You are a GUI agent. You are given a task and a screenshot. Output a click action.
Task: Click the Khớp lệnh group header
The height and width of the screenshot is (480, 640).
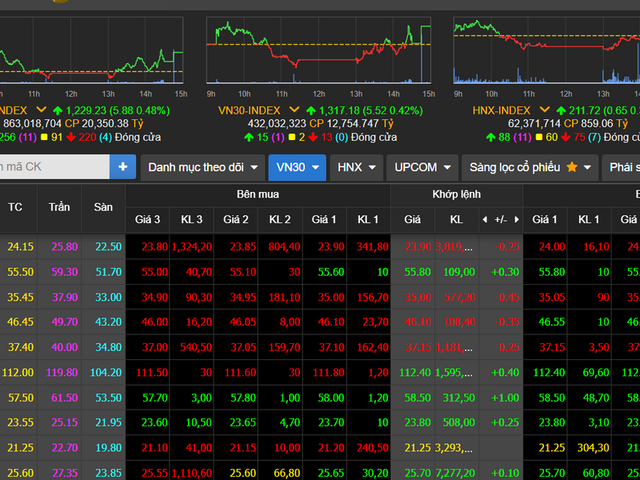458,193
